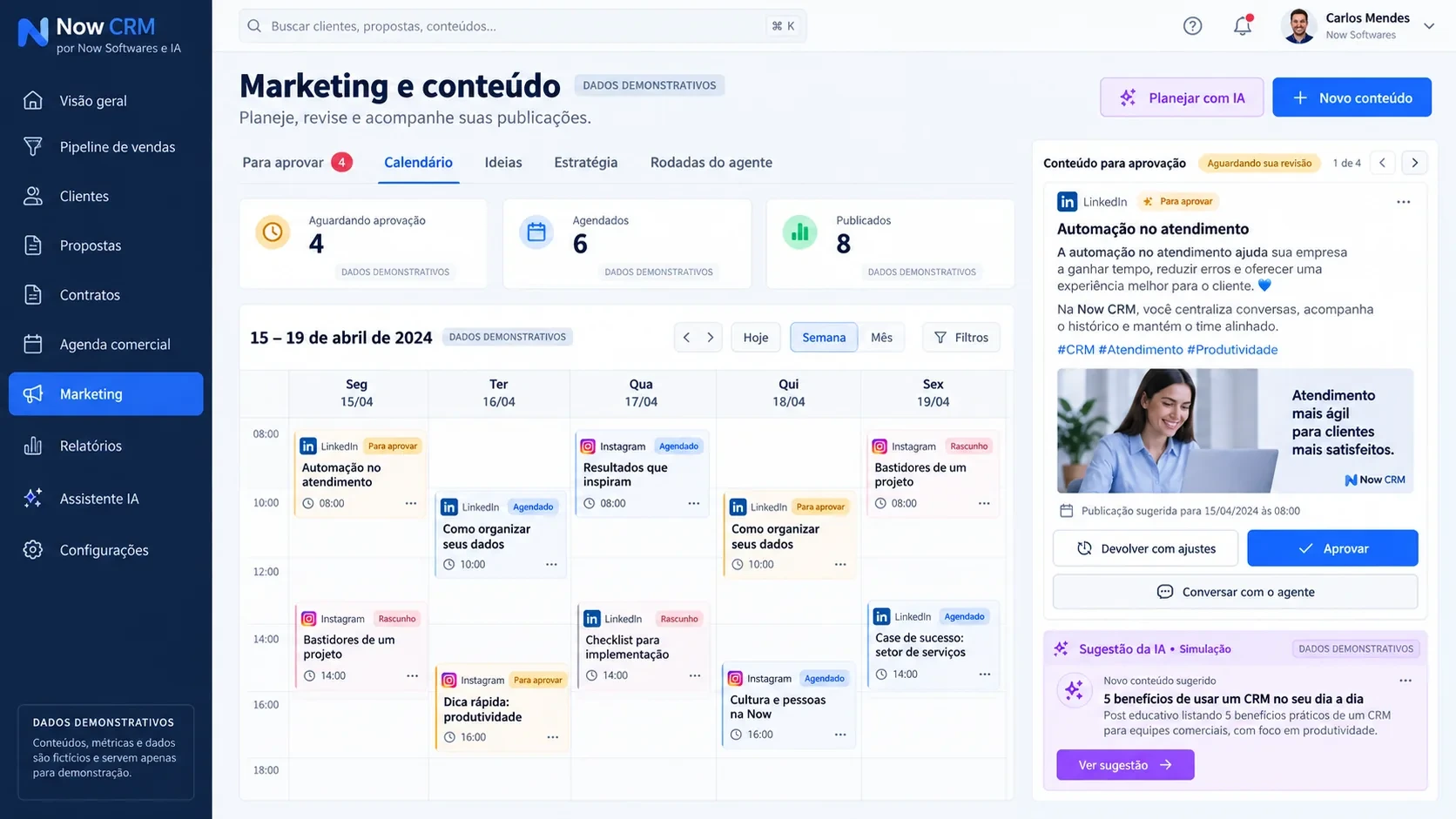Screen dimensions: 1456x819
Task: Open more options on Checklist para implementação
Action: tap(695, 675)
